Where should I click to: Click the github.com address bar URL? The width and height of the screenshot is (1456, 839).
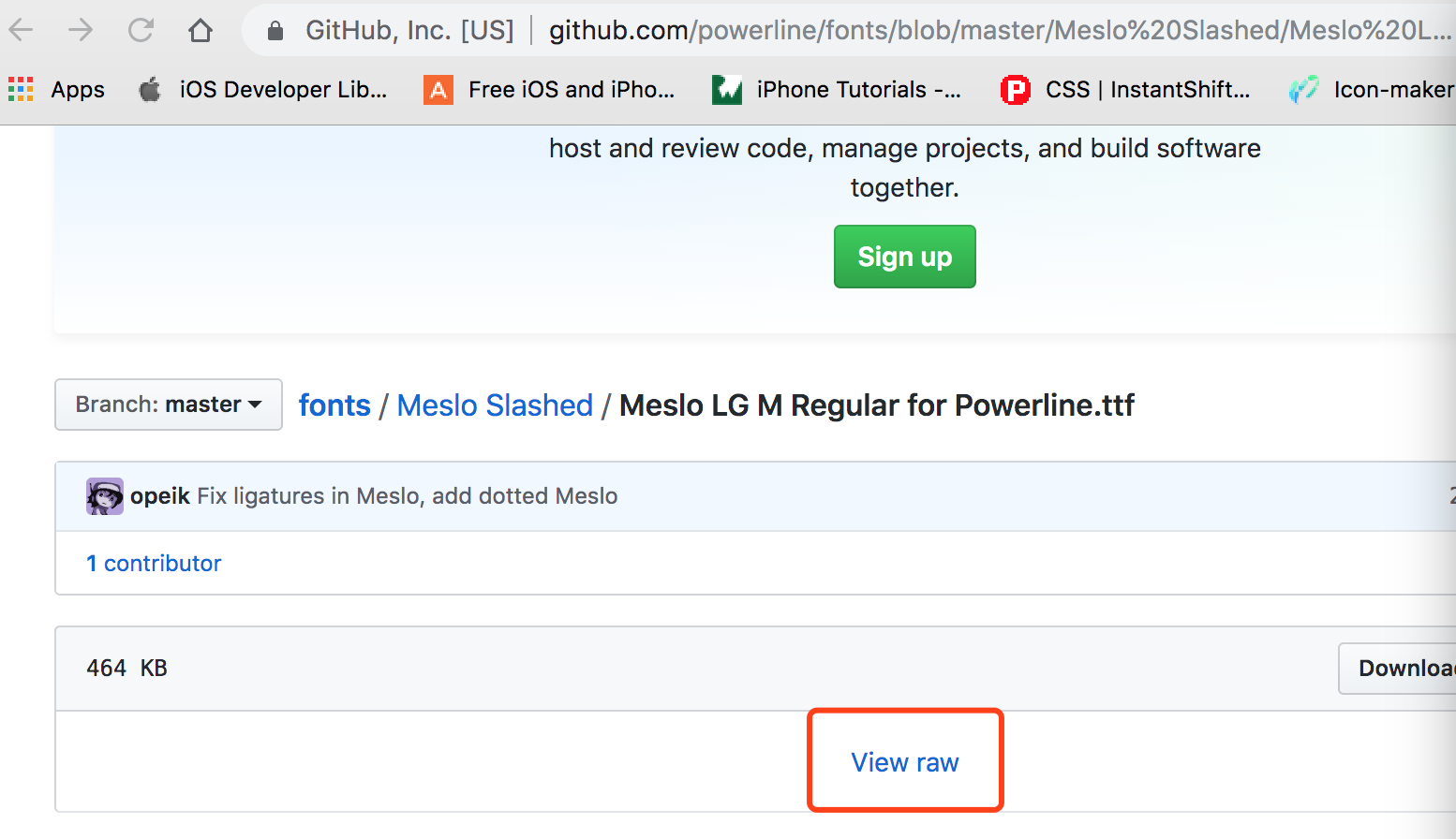coord(993,31)
